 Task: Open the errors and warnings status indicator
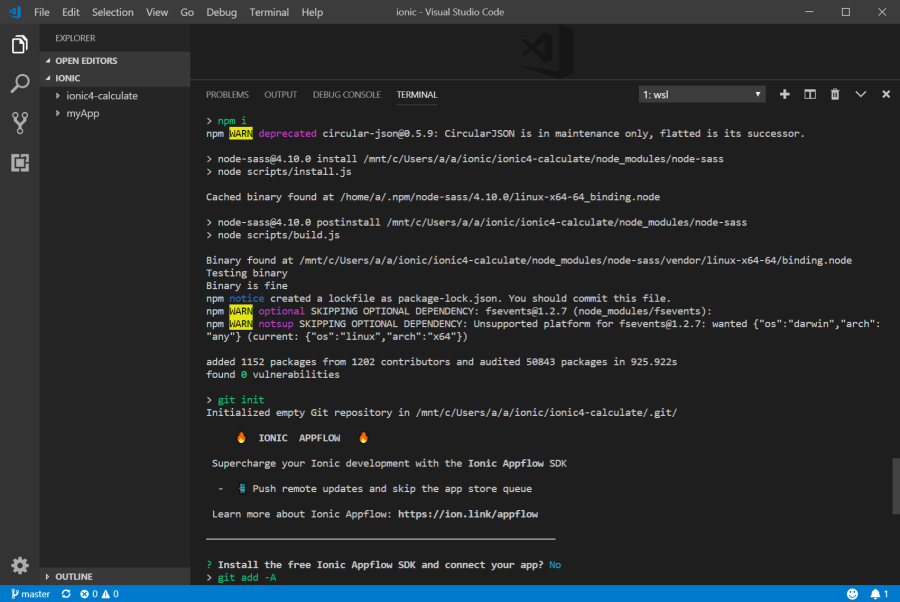(98, 594)
